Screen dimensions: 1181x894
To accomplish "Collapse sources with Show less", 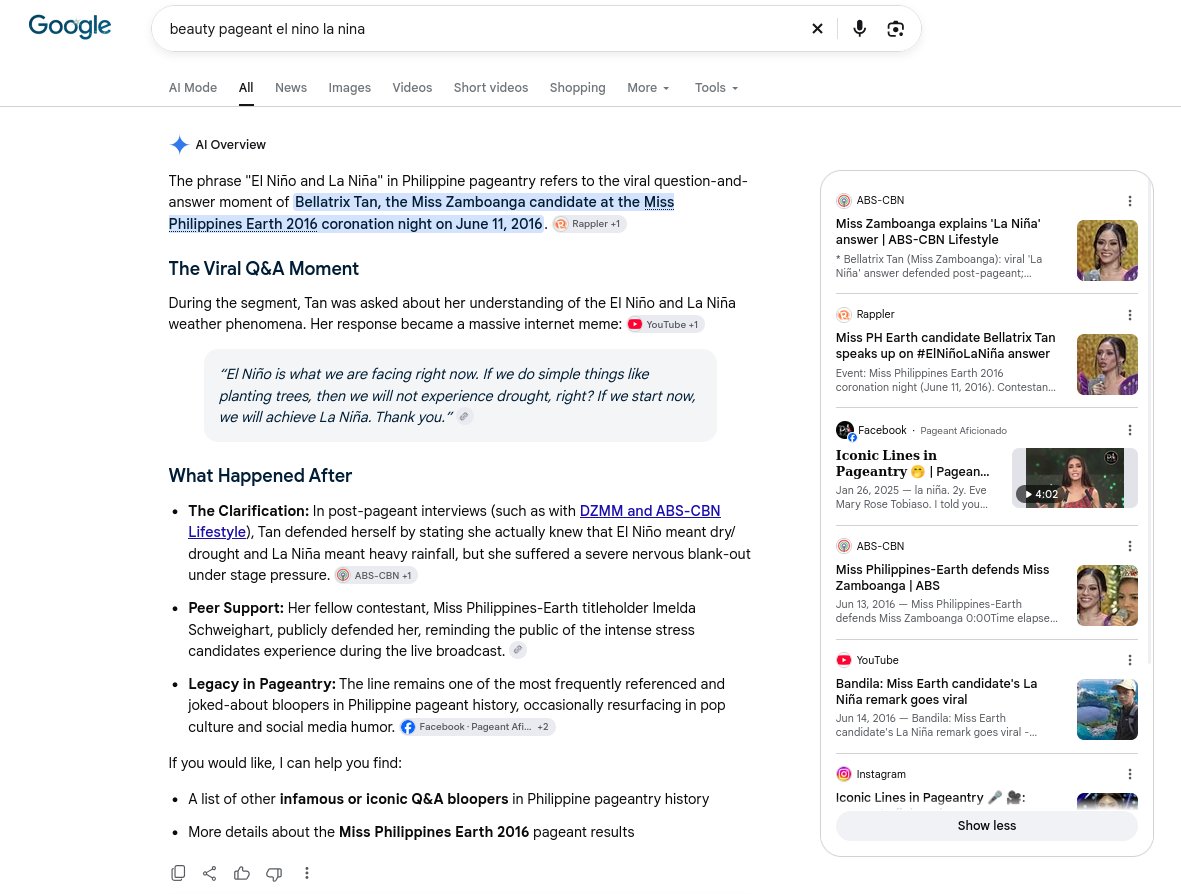I will [987, 825].
